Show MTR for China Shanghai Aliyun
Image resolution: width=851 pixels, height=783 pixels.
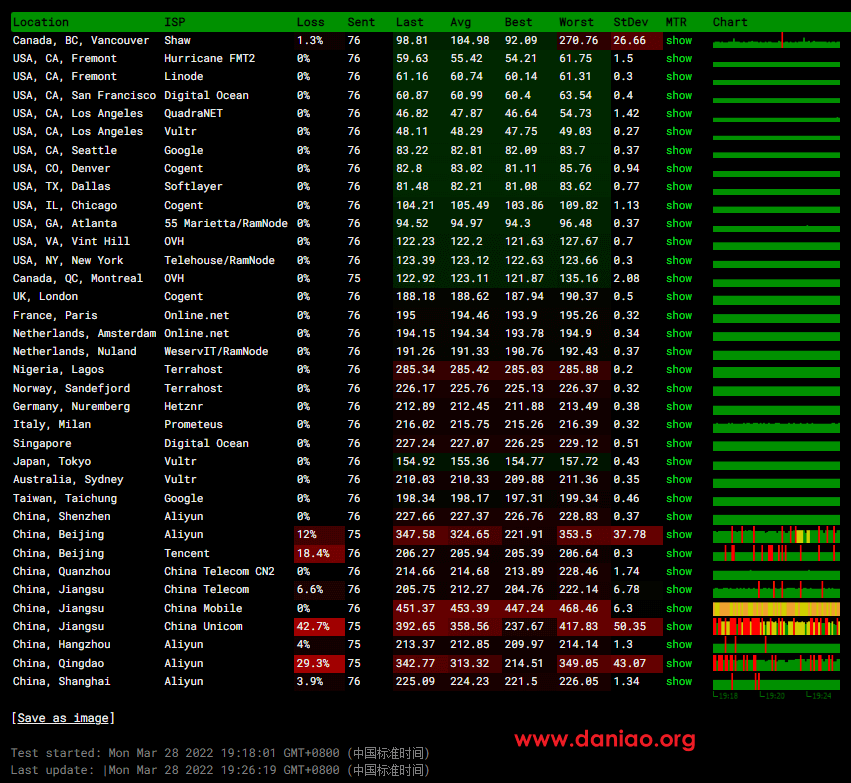coord(678,682)
